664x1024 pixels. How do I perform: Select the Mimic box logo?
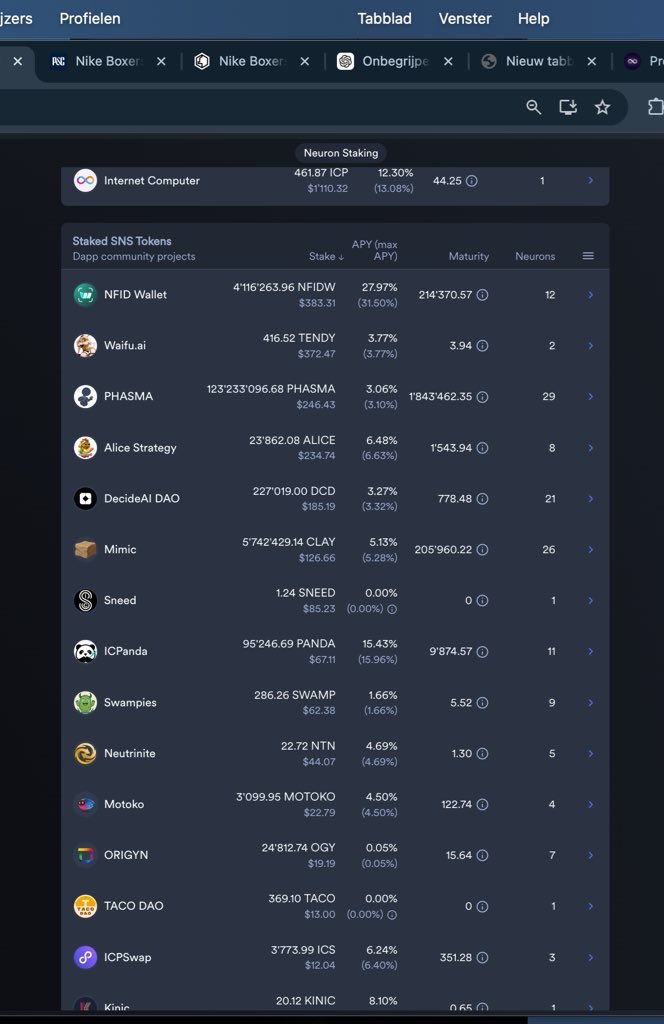85,549
